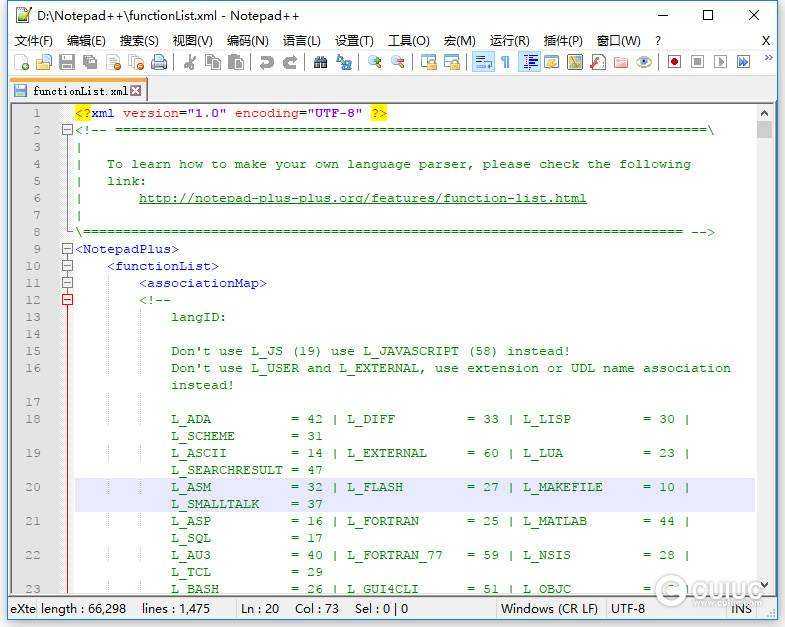Screen dimensions: 785x627
Task: Toggle synchronized horizontal scrolling icon
Action: pyautogui.click(x=452, y=62)
